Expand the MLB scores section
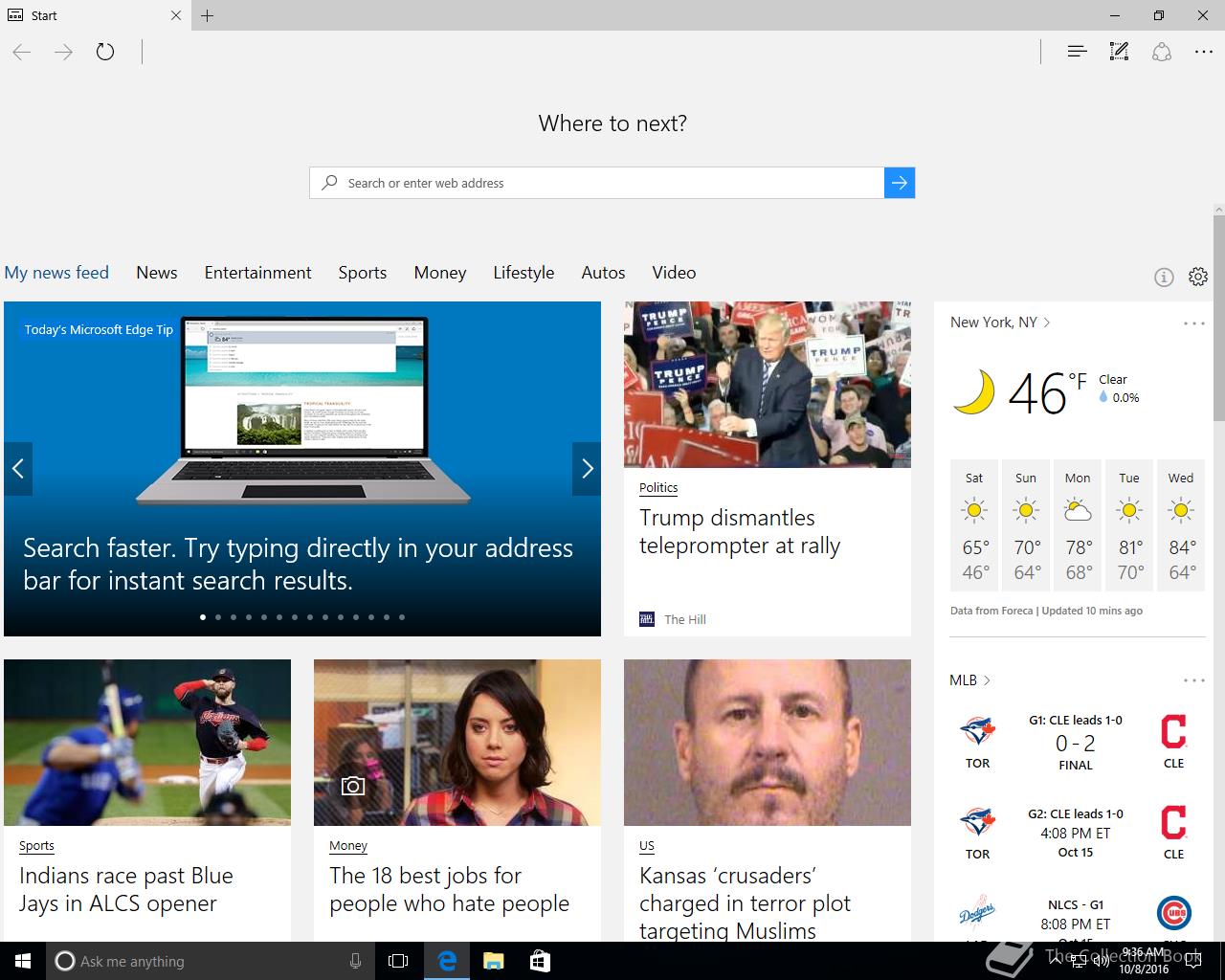Viewport: 1225px width, 980px height. tap(969, 680)
